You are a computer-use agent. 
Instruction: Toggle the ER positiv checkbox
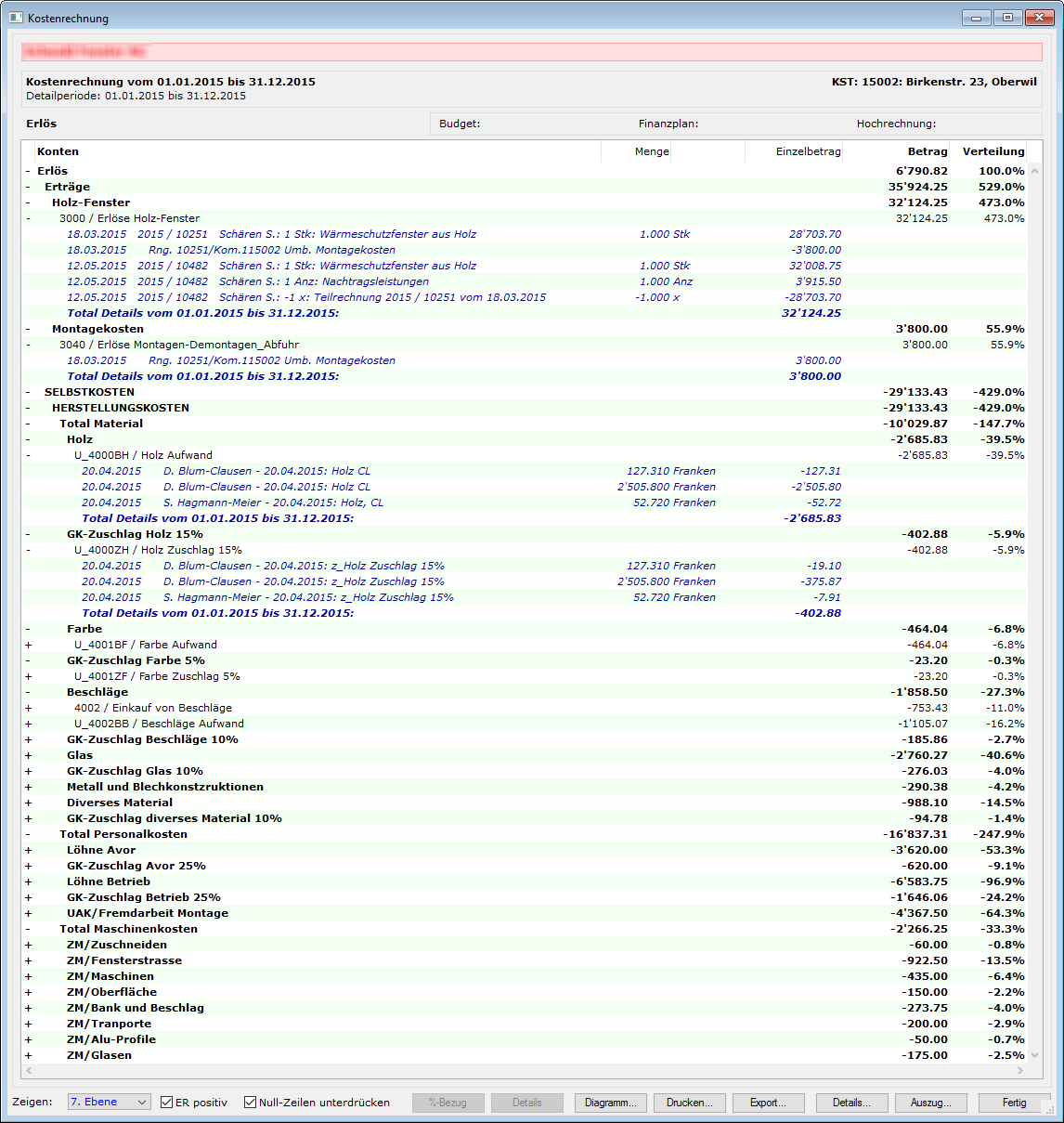(x=167, y=1103)
